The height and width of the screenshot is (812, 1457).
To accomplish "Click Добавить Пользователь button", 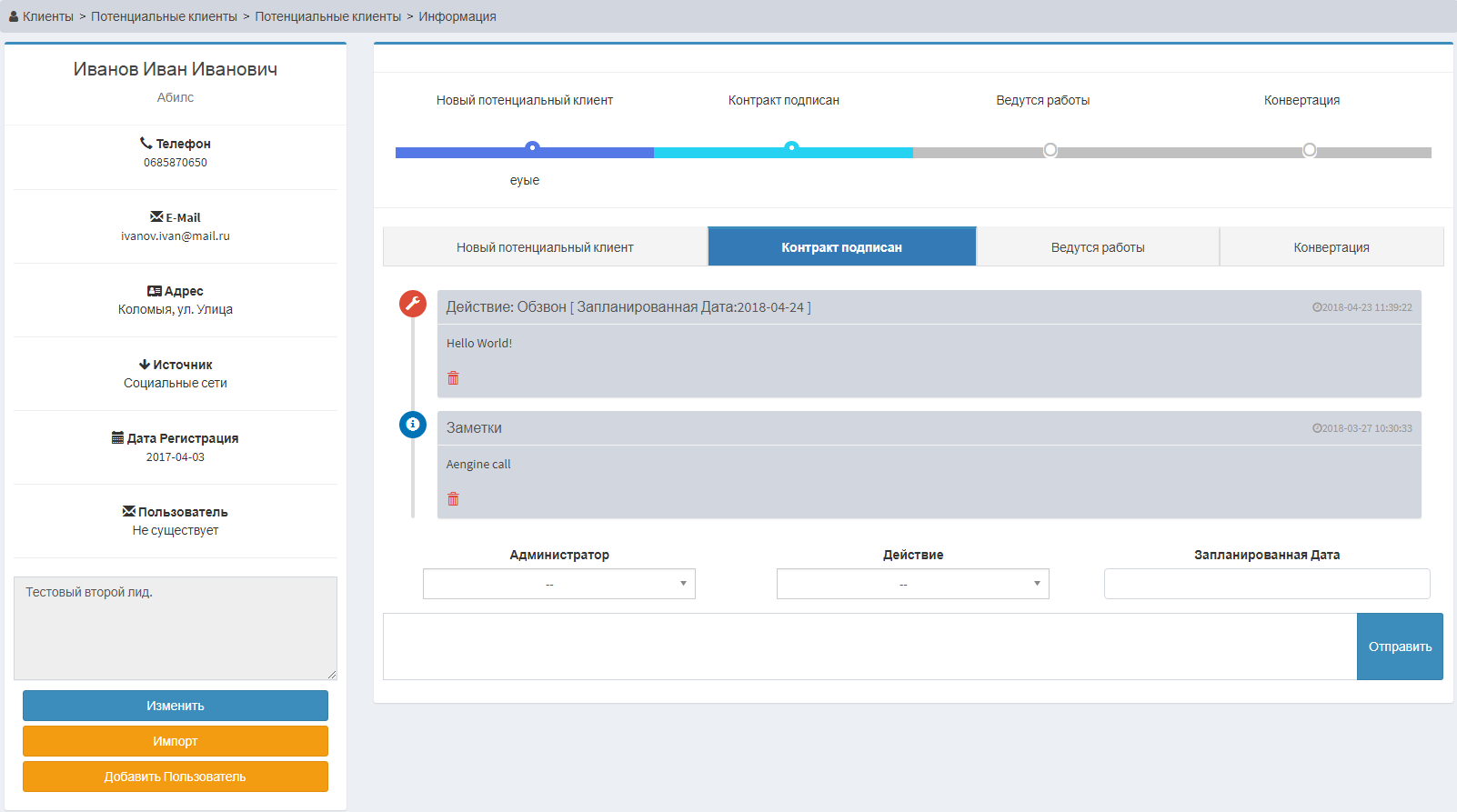I will [176, 777].
